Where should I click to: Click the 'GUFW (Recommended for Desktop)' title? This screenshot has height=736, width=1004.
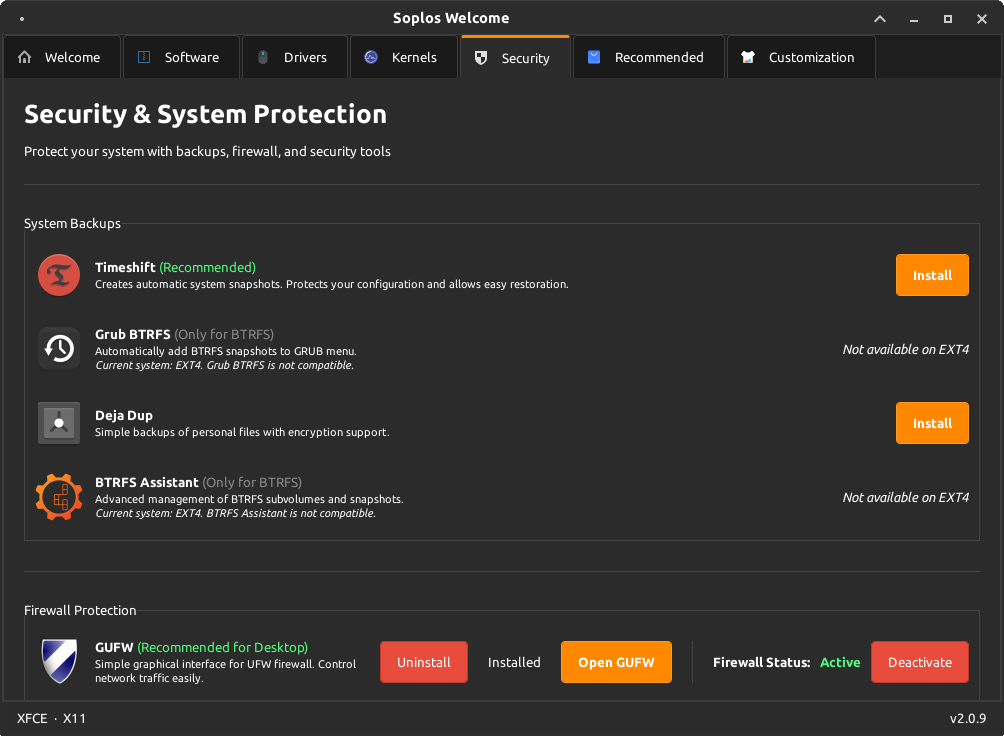[202, 648]
